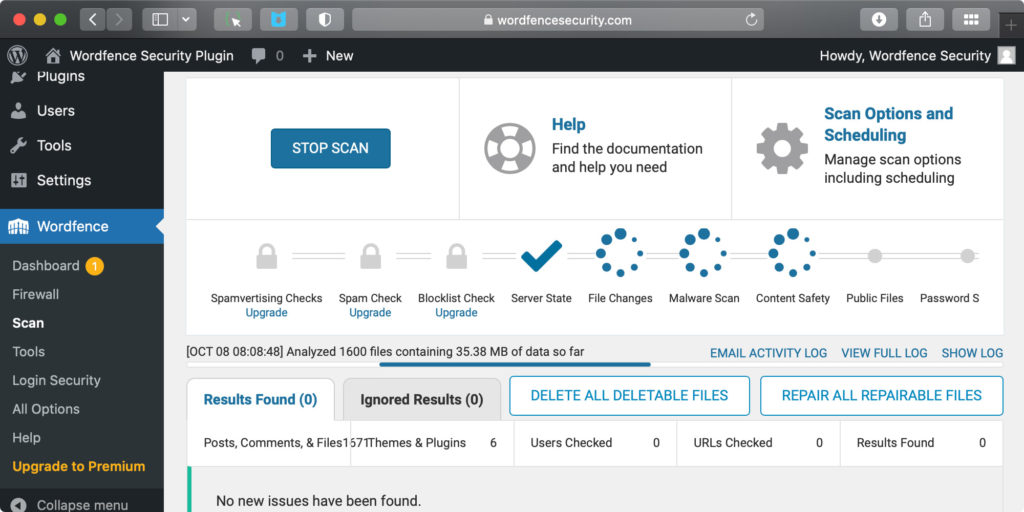
Task: Click VIEW FULL LOG
Action: (884, 353)
